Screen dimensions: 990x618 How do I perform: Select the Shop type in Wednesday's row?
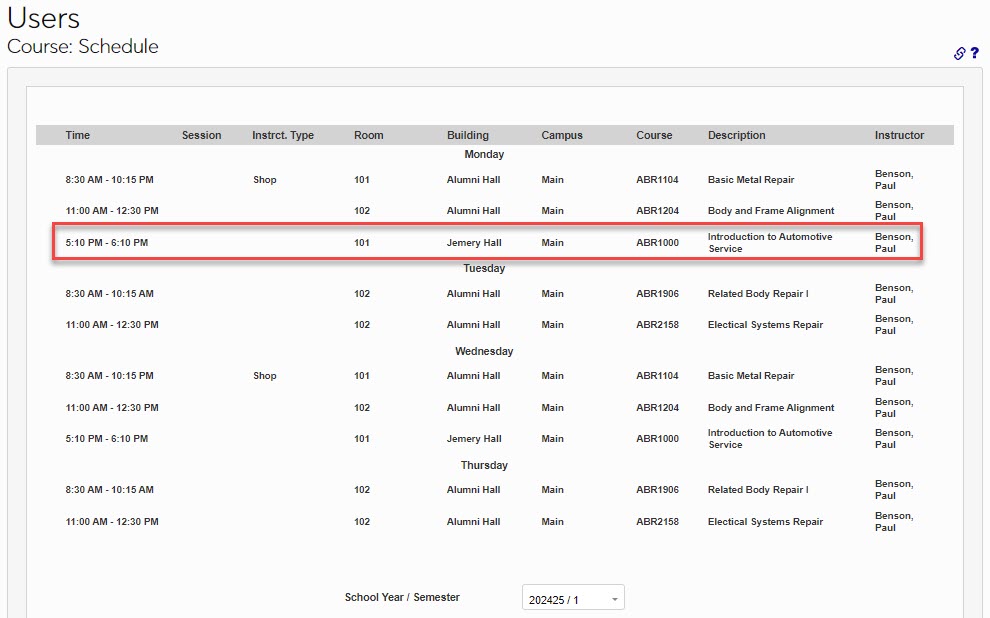point(264,376)
